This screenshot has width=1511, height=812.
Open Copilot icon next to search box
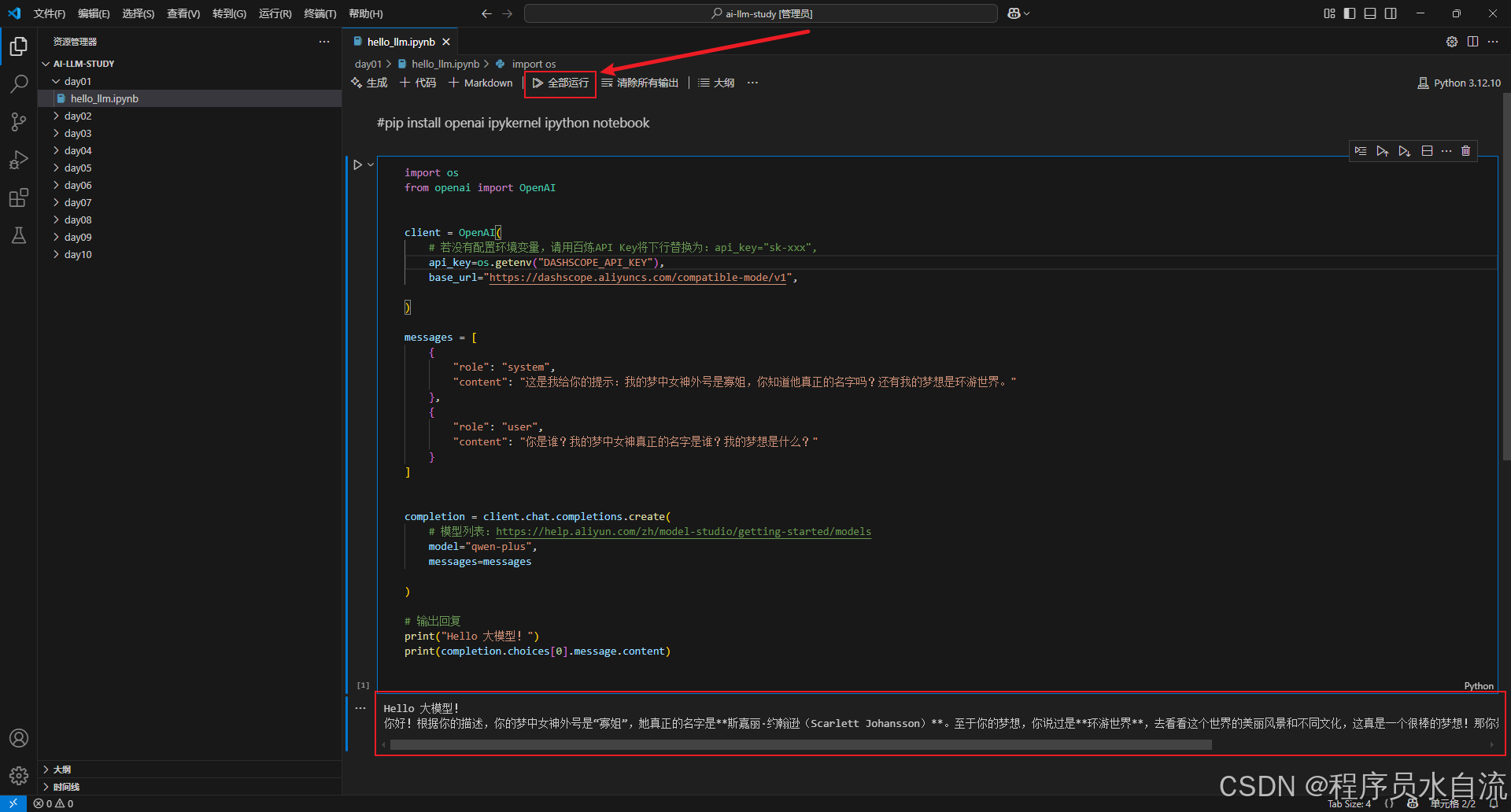pyautogui.click(x=1014, y=13)
